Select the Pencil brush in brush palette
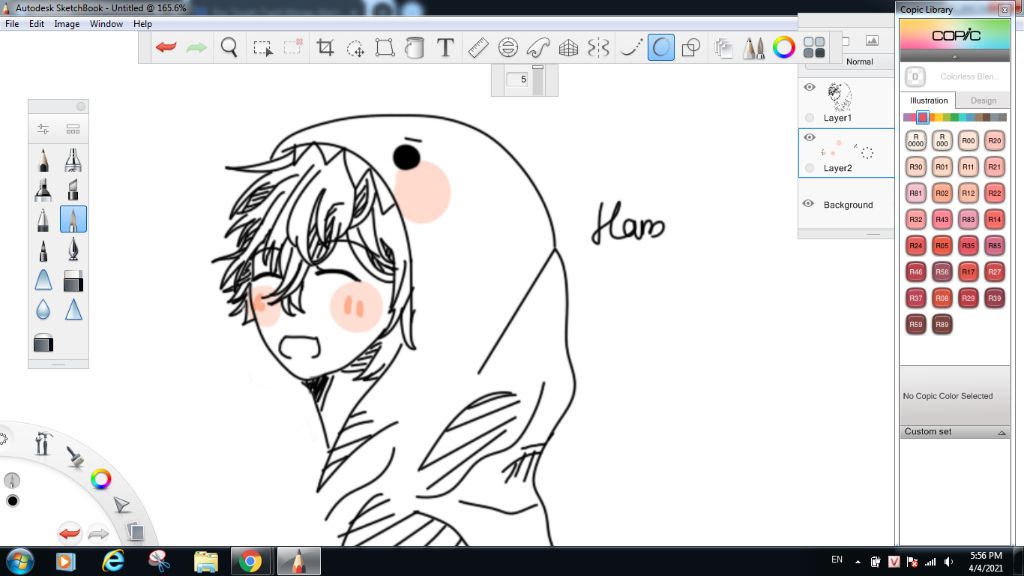Image resolution: width=1024 pixels, height=576 pixels. (43, 160)
